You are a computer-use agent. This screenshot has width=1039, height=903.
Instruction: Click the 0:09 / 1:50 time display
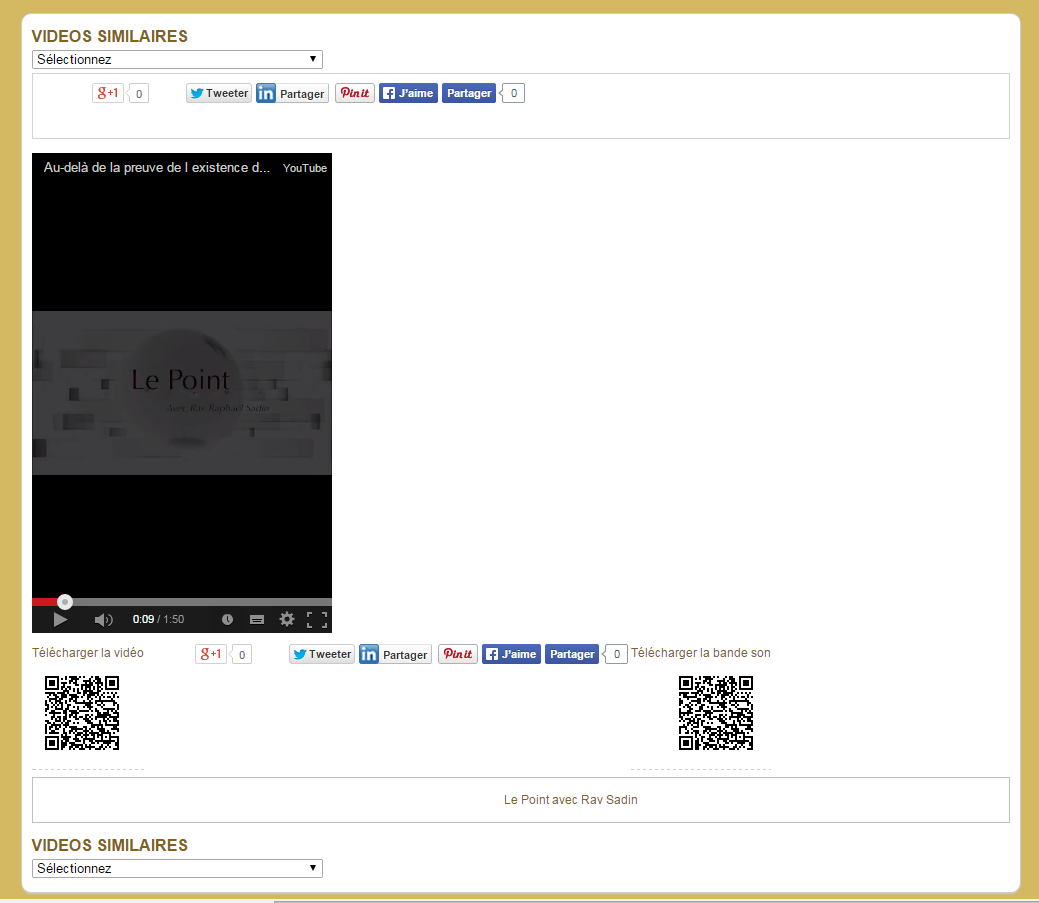[x=158, y=619]
